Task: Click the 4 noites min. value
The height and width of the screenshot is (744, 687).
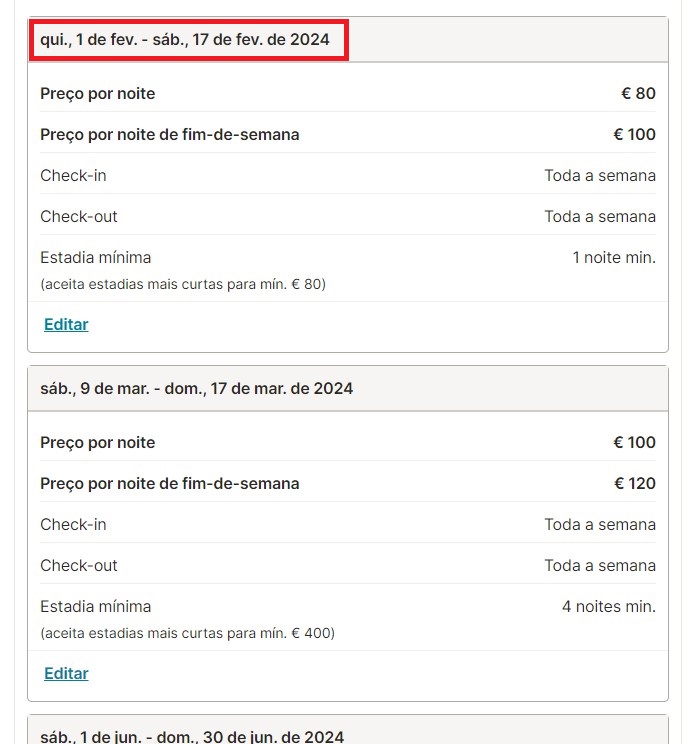Action: [609, 606]
